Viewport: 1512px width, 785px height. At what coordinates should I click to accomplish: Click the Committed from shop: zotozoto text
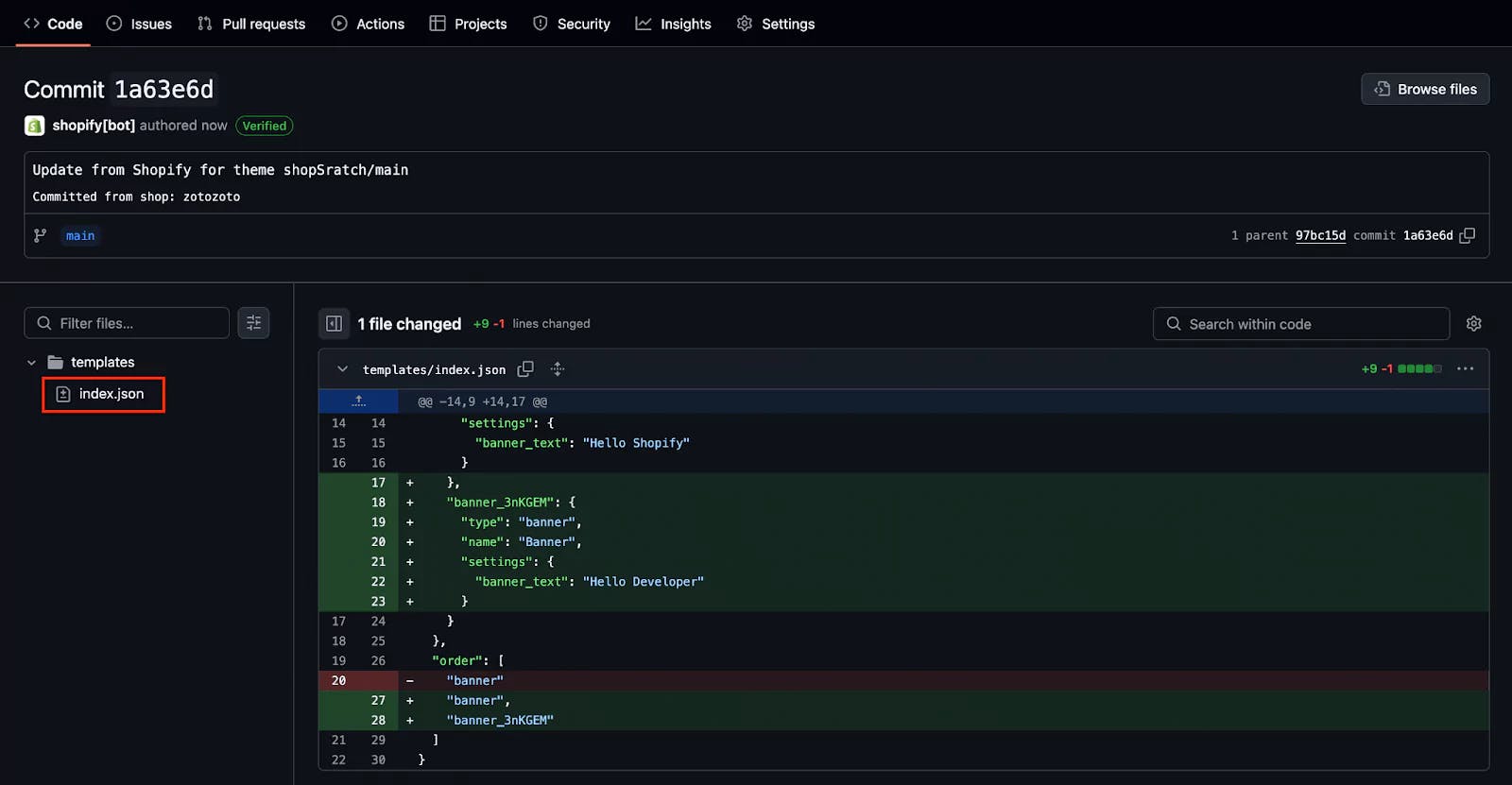(x=136, y=196)
